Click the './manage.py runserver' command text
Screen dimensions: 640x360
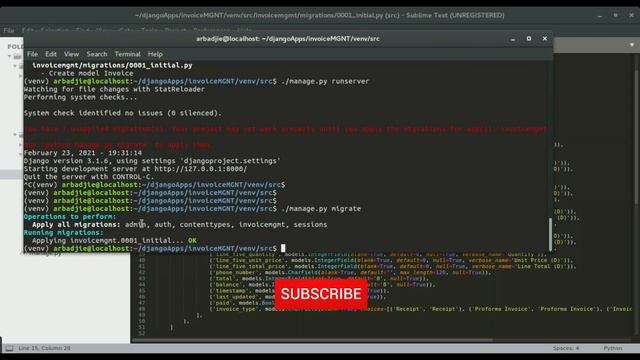[x=325, y=81]
